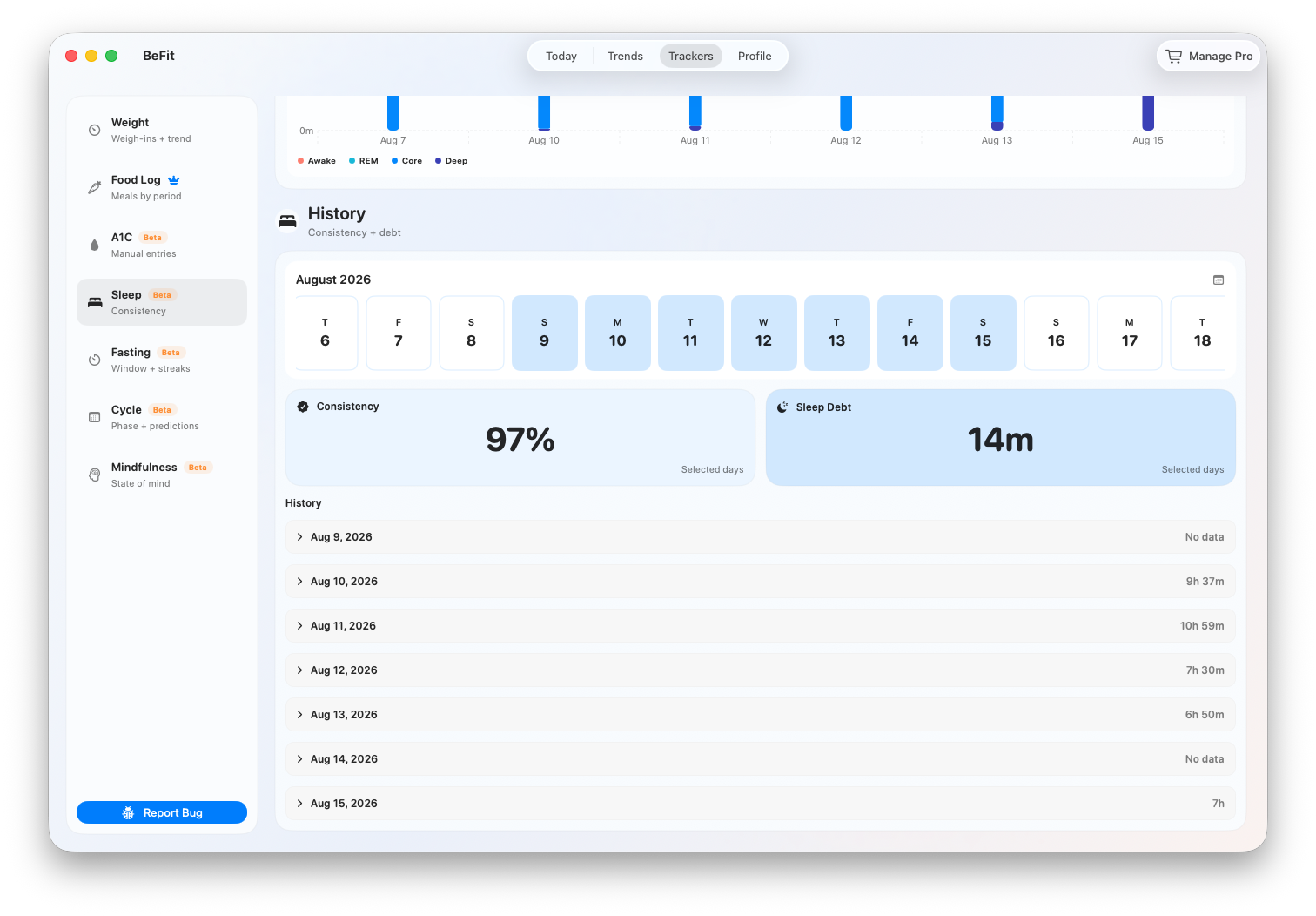Toggle day Monday 10 in the calendar strip

point(618,333)
